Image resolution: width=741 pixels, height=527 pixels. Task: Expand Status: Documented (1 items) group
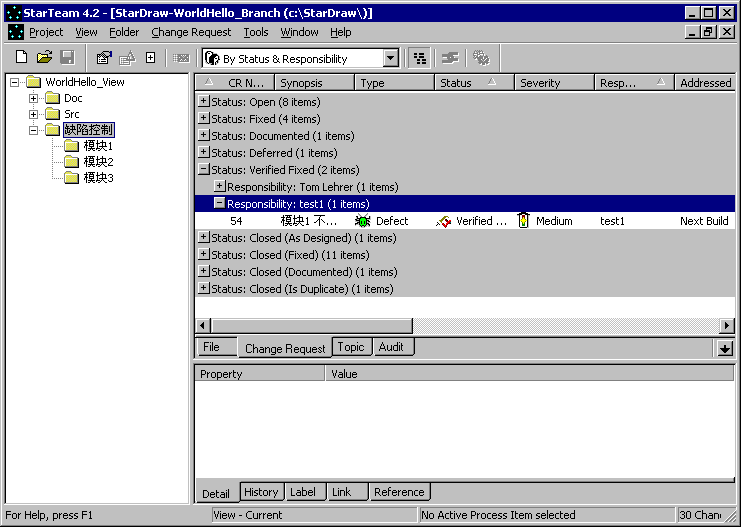203,135
